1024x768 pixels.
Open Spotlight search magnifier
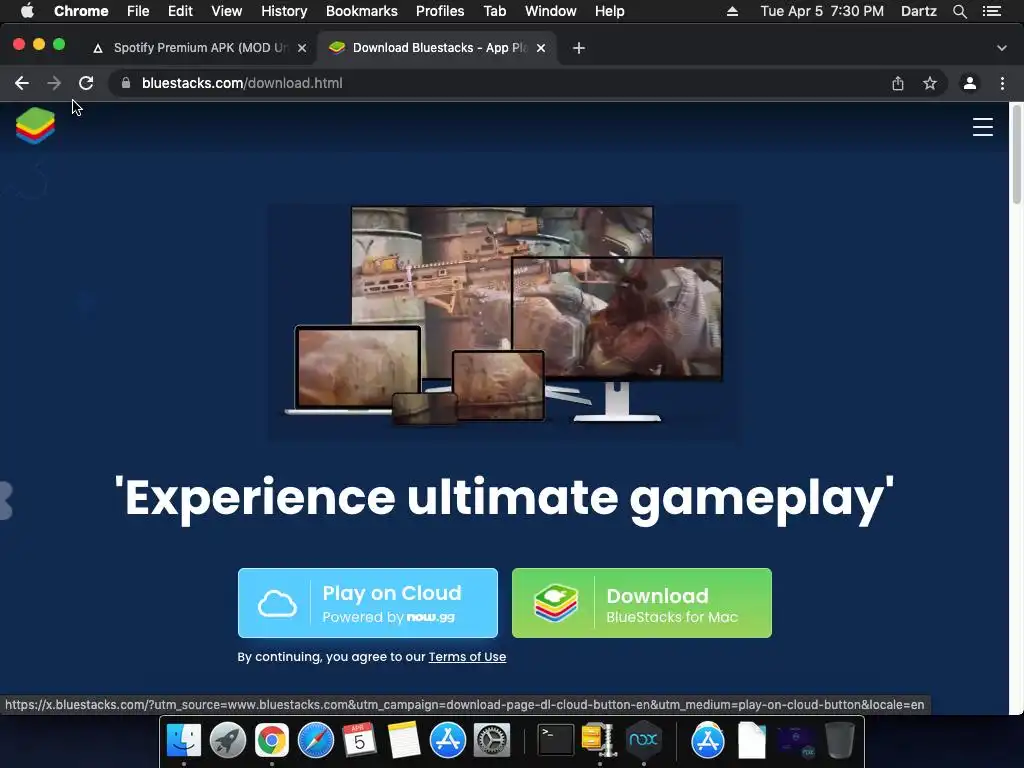[959, 11]
